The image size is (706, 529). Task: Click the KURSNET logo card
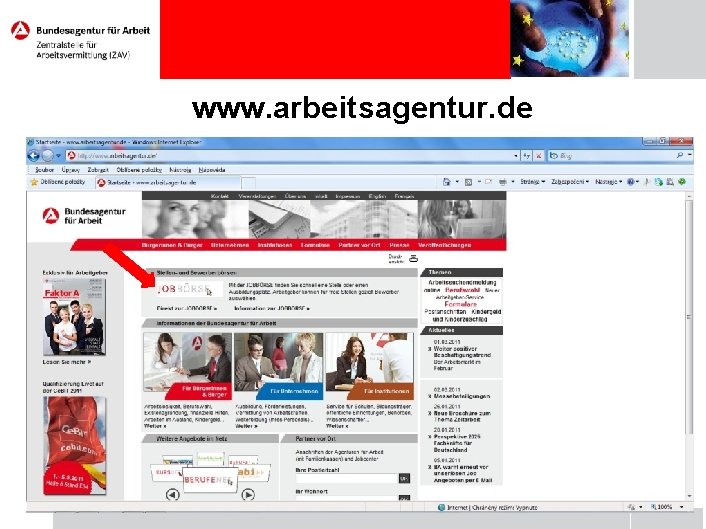(167, 472)
